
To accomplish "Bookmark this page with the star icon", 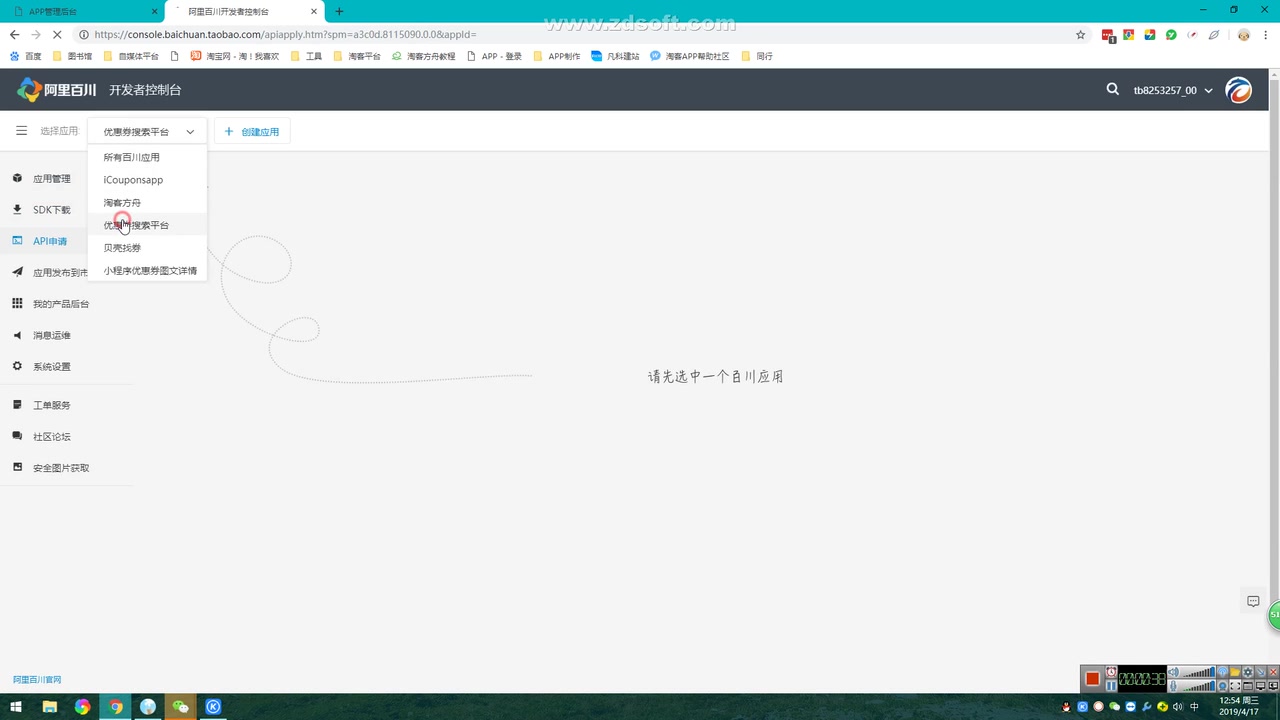I will coord(1080,34).
